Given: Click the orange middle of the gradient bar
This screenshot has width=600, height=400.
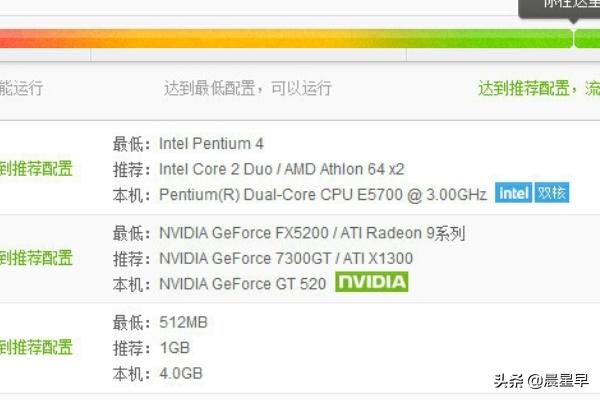Looking at the screenshot, I should click(200, 39).
